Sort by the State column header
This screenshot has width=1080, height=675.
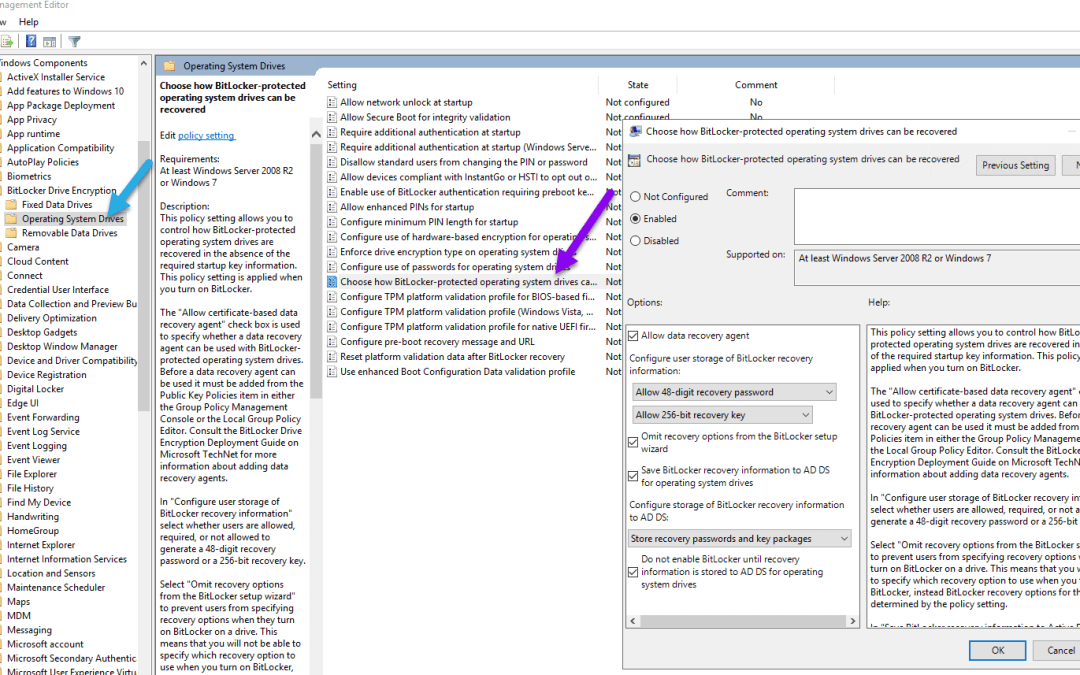tap(638, 85)
